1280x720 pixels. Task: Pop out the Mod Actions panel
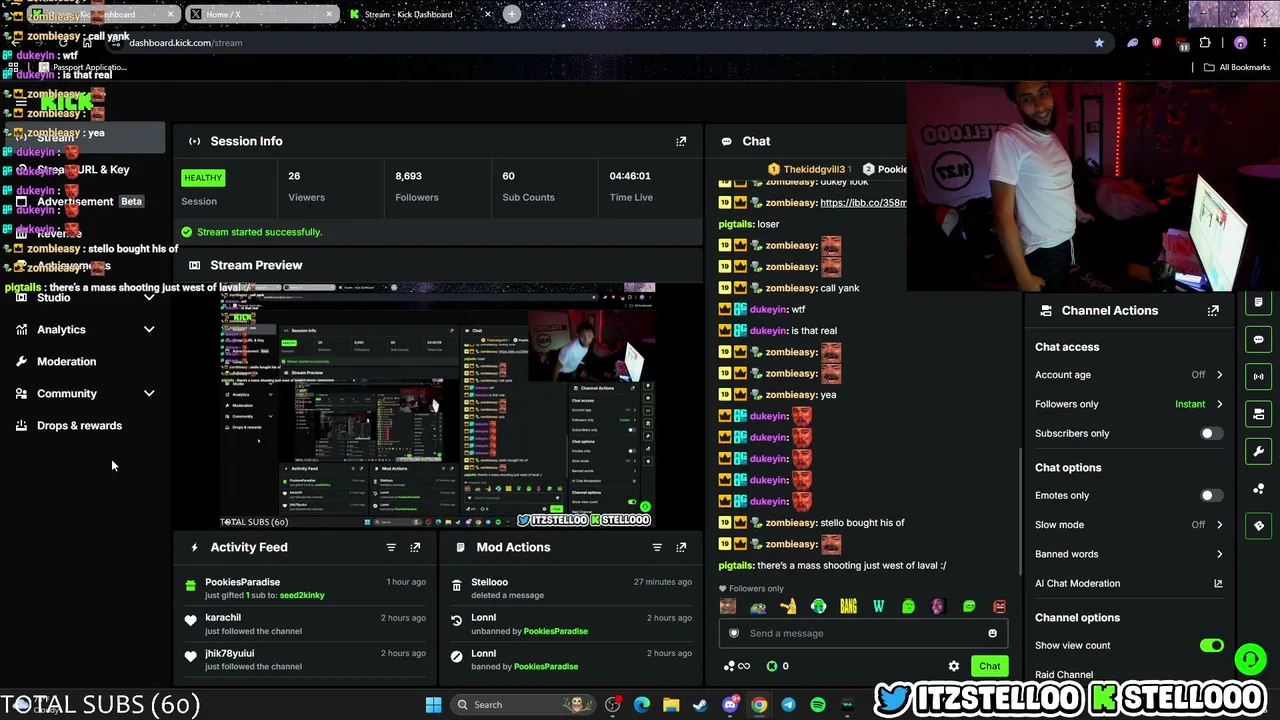[681, 547]
